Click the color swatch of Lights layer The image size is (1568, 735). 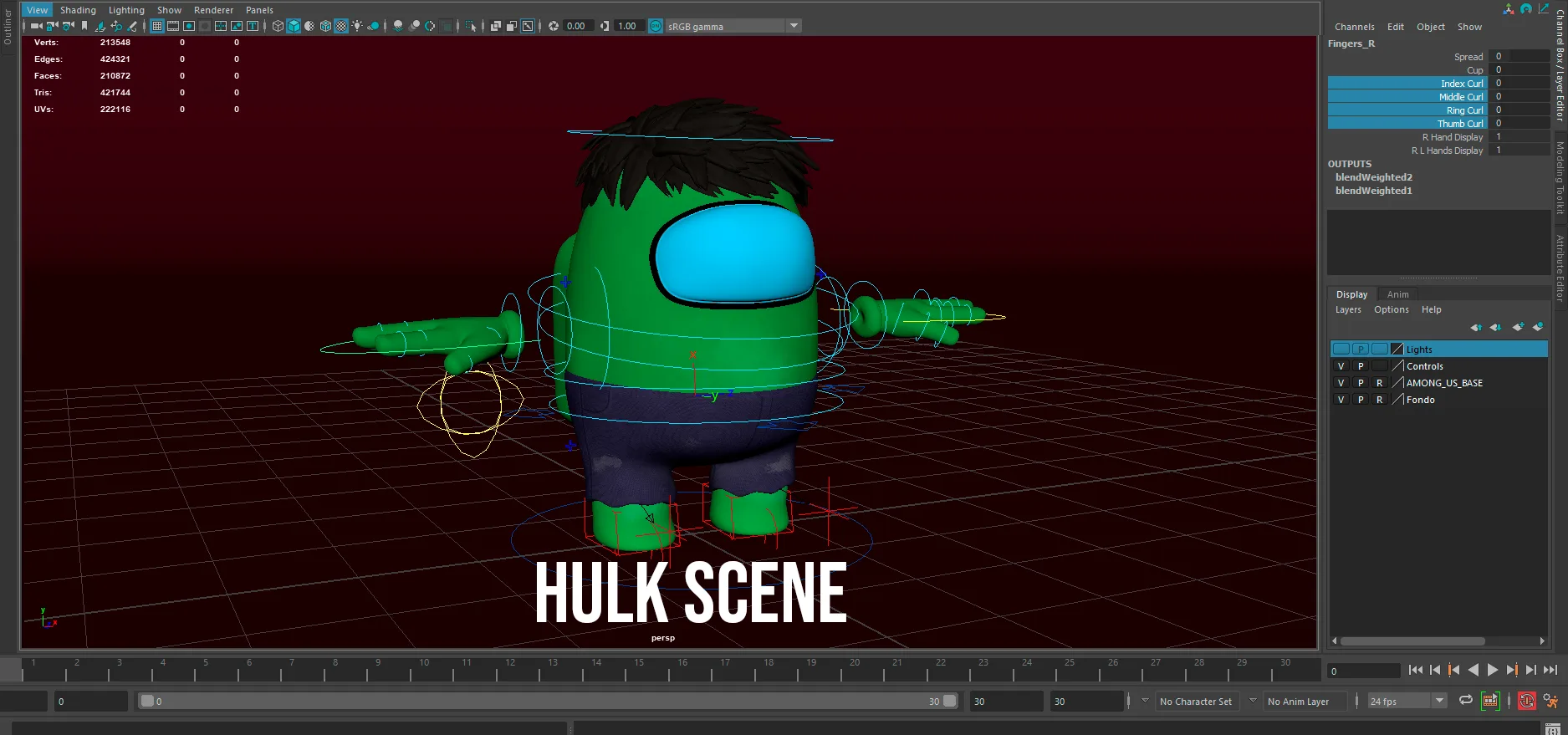pos(1397,350)
